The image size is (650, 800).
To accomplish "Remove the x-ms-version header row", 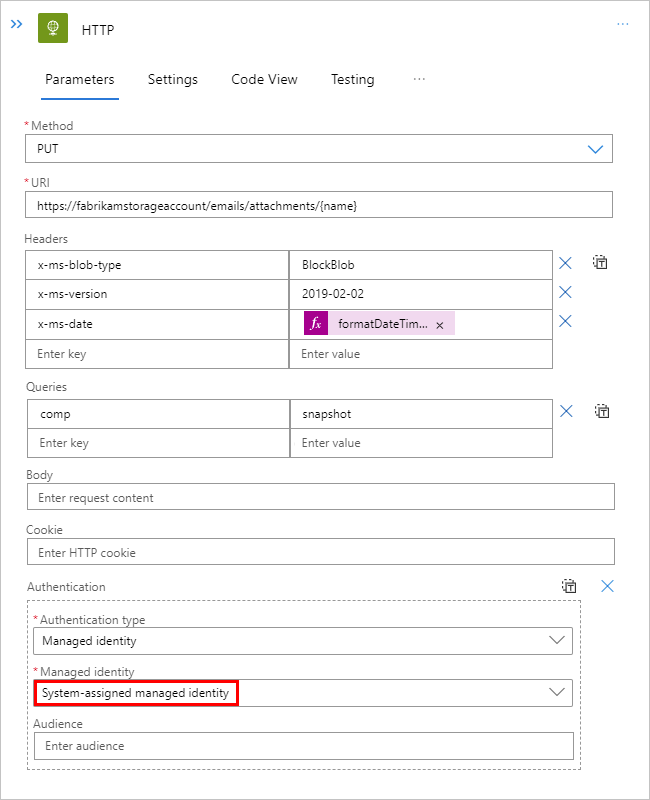I will point(565,293).
